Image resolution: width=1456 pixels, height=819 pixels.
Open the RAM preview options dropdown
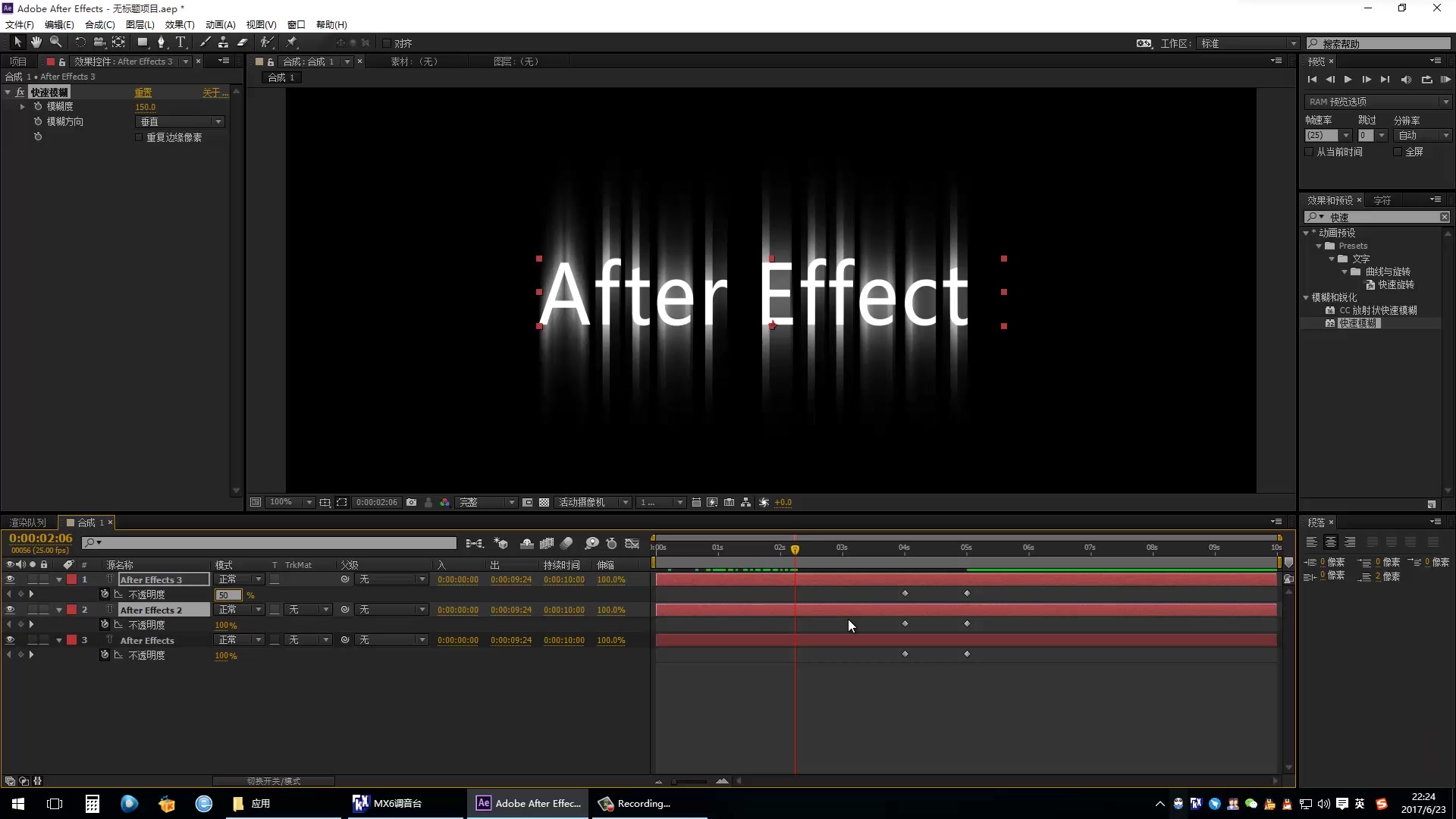(x=1378, y=102)
